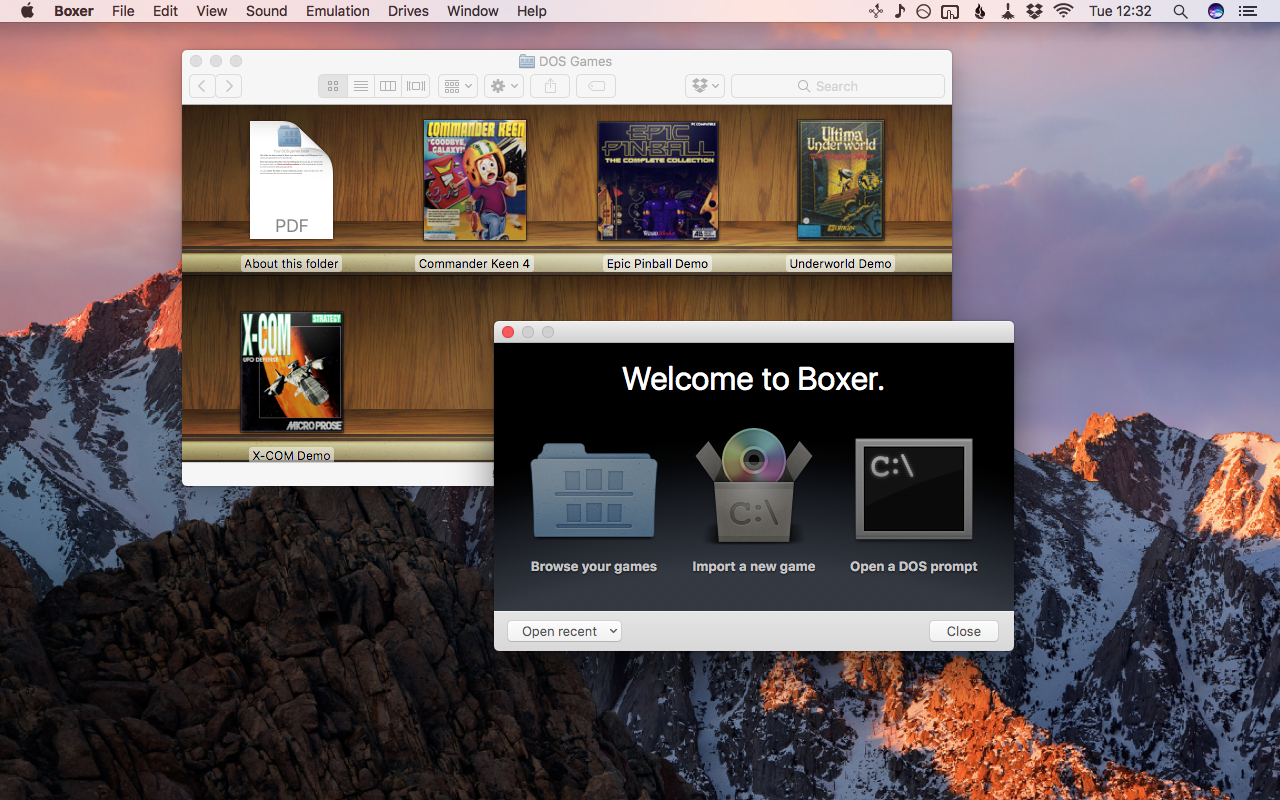Open the Commander Keen 4 game cover

(x=475, y=180)
